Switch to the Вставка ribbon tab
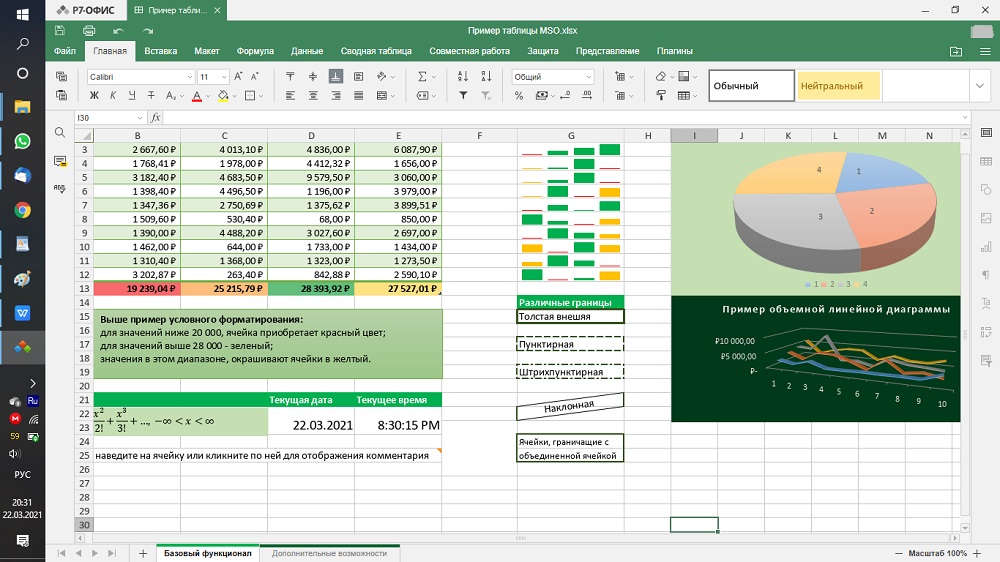The height and width of the screenshot is (562, 1000). point(160,51)
